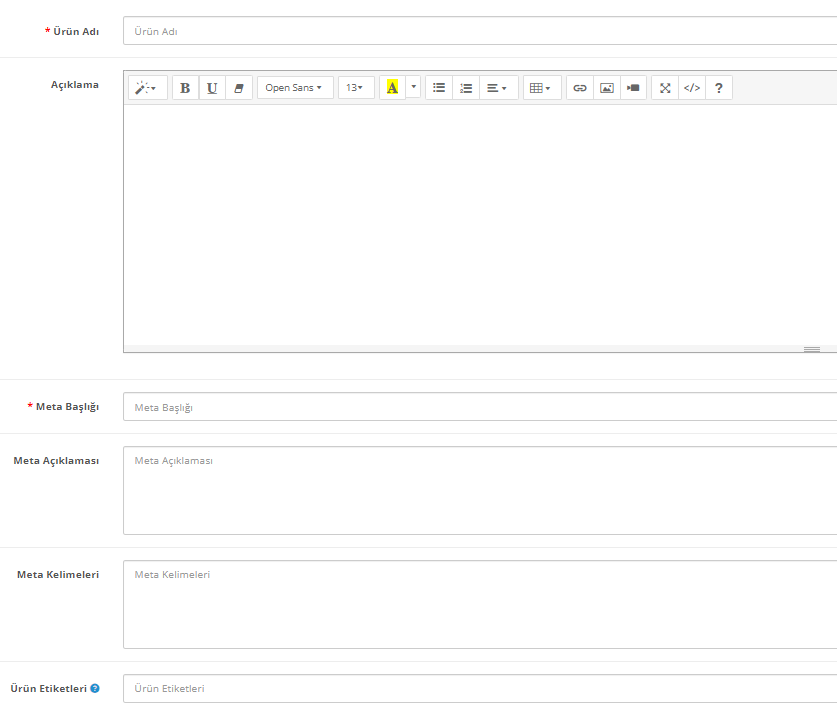This screenshot has width=837, height=720.
Task: Toggle underline formatting
Action: tap(212, 88)
